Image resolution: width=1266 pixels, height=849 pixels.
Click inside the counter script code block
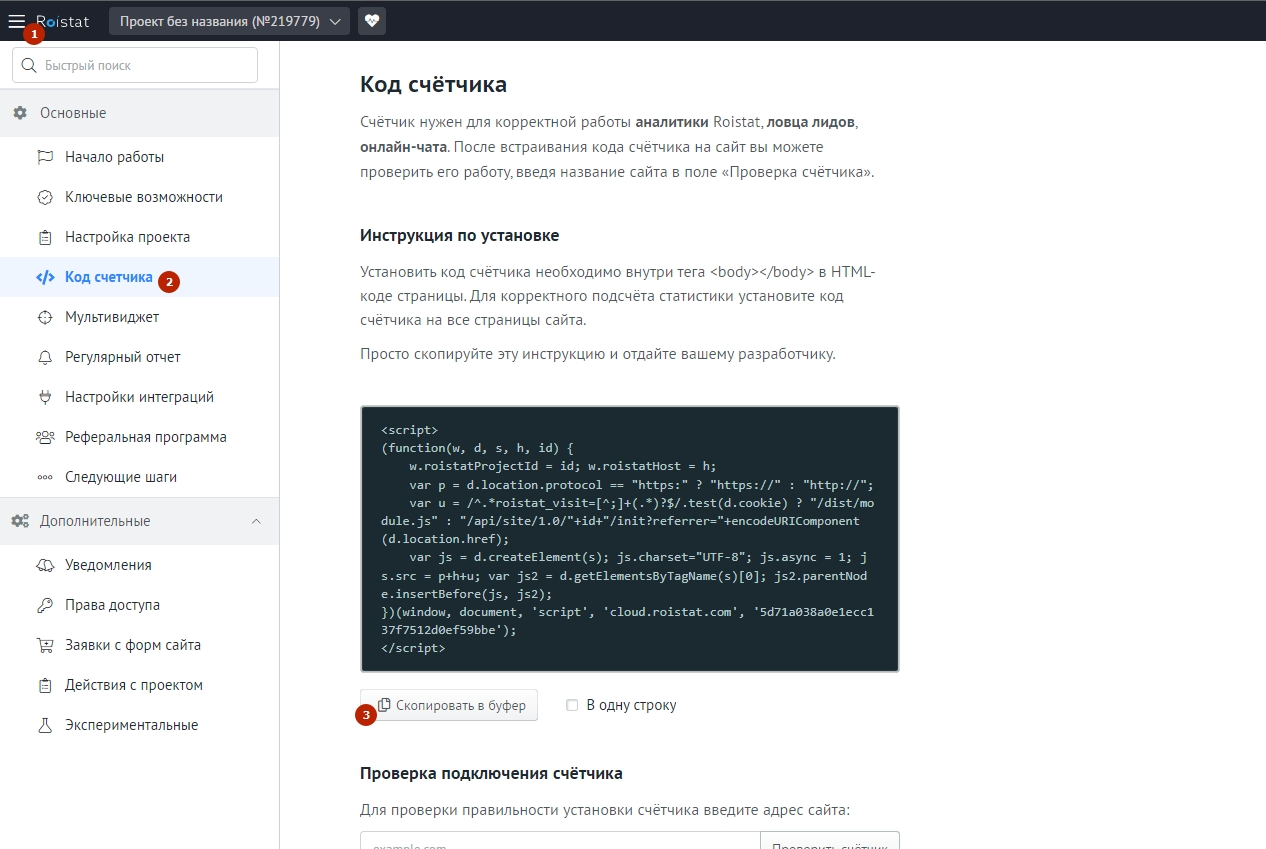630,538
